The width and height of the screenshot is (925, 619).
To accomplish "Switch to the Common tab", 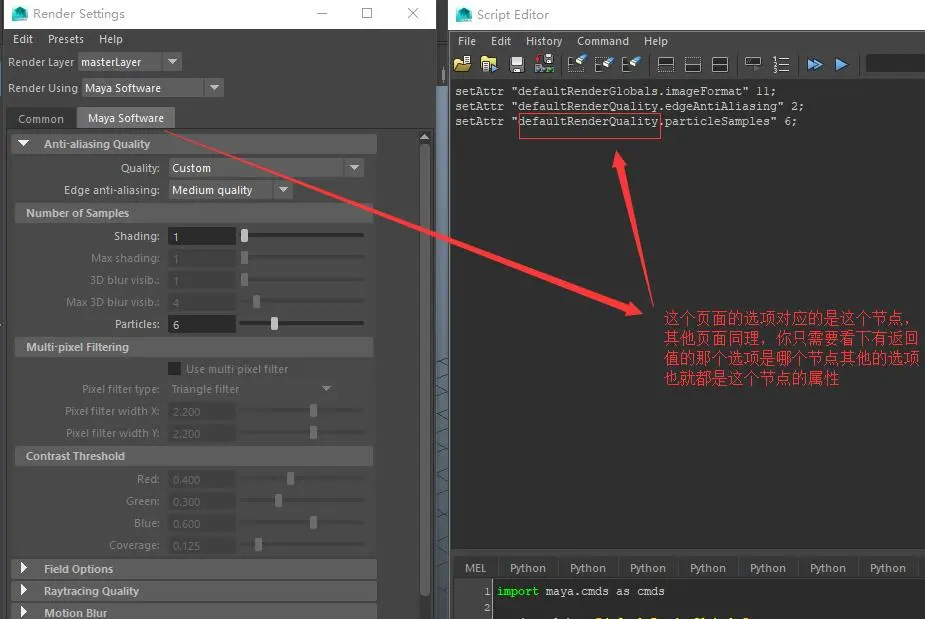I will [41, 119].
